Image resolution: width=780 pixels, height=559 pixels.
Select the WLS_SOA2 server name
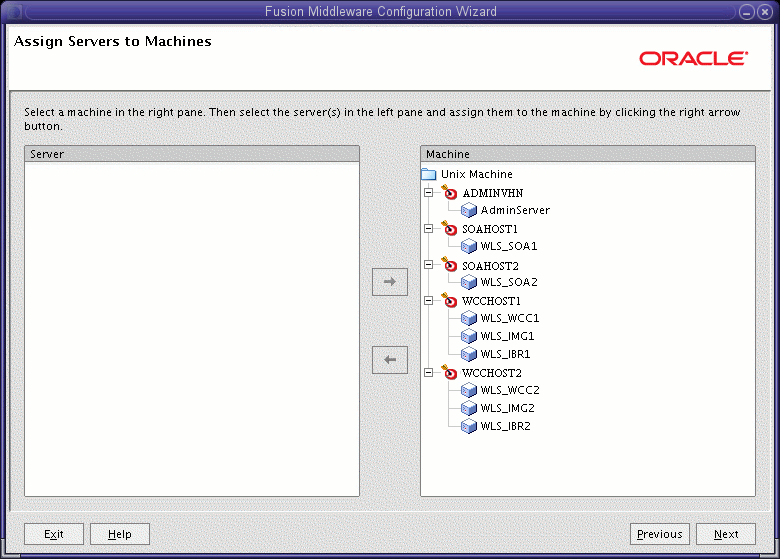click(508, 282)
